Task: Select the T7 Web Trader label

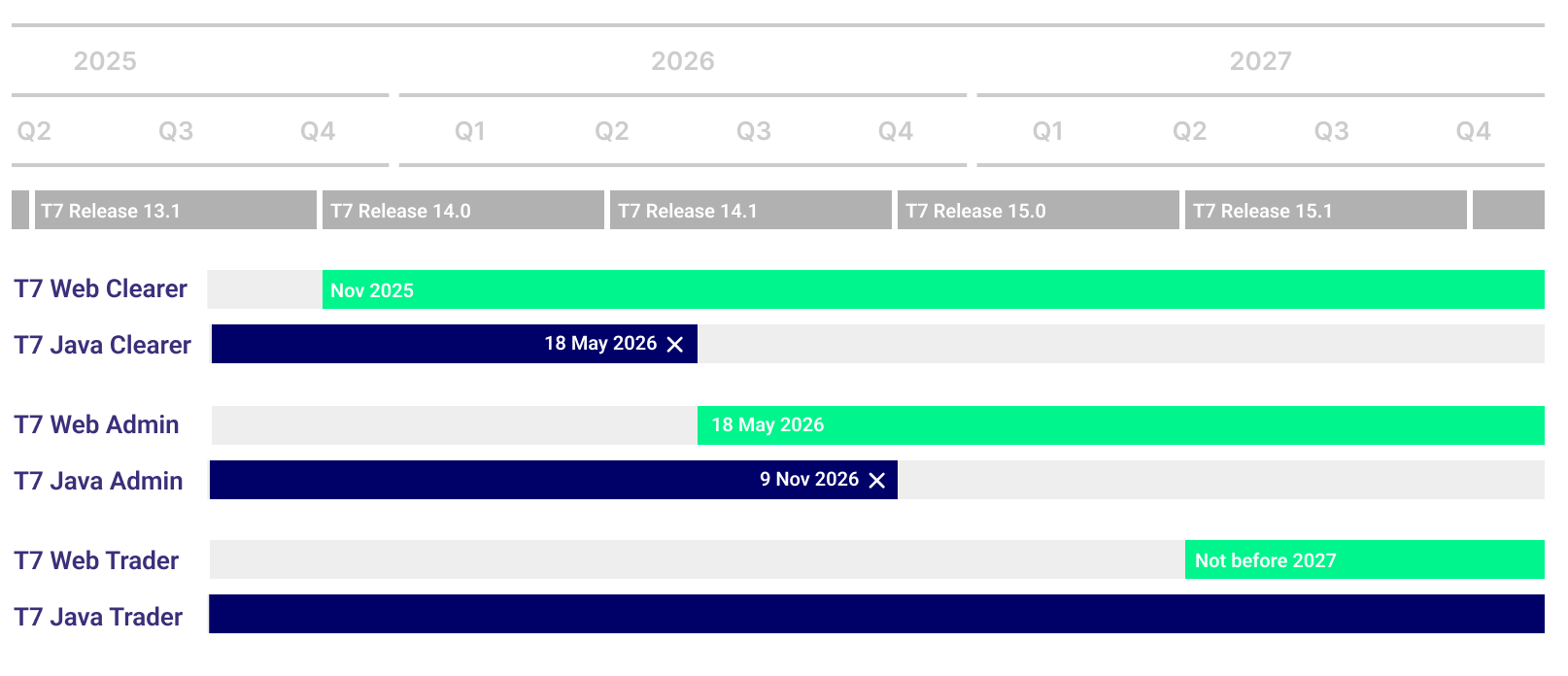Action: click(96, 561)
